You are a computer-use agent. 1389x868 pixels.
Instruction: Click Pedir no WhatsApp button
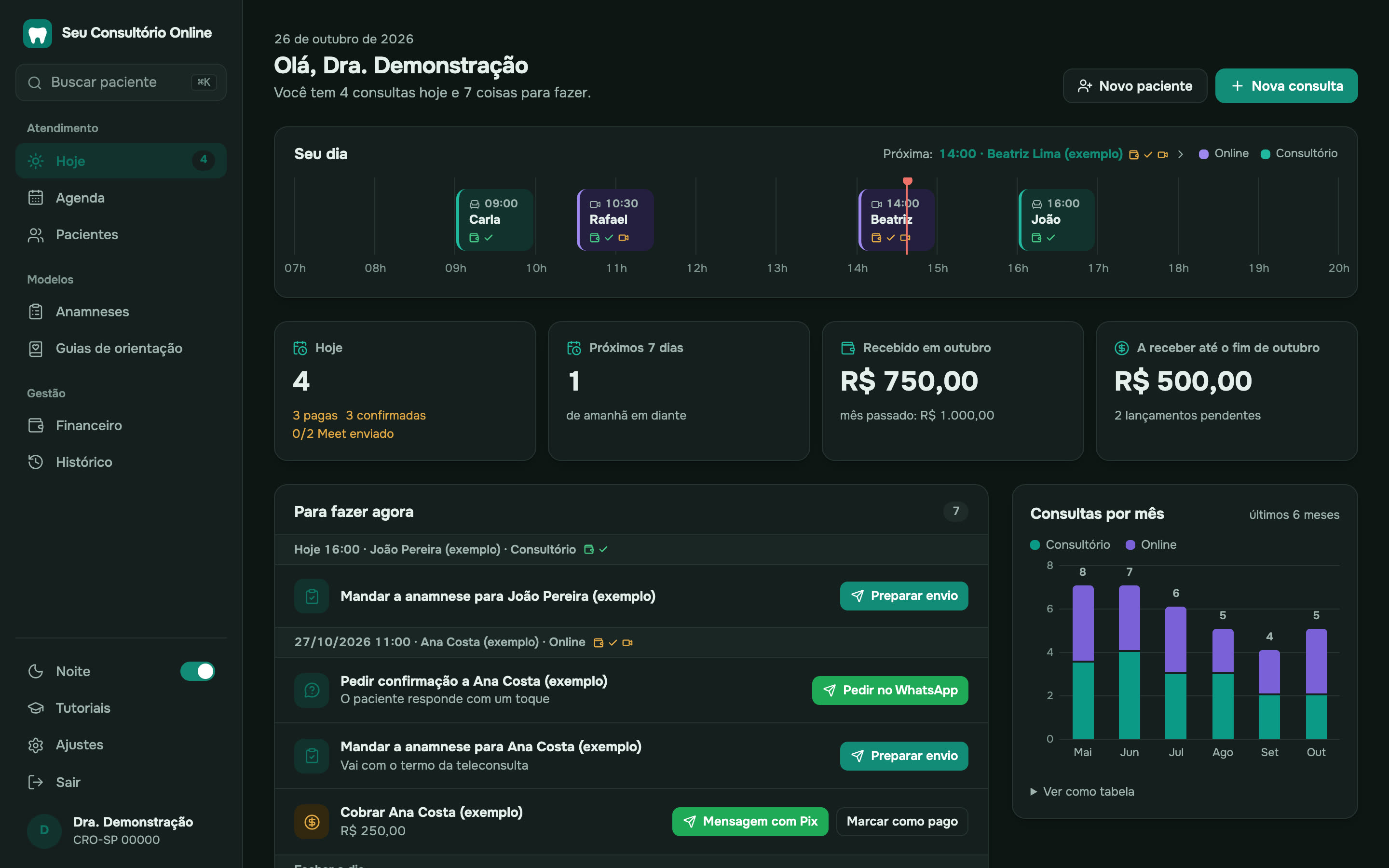pos(890,690)
